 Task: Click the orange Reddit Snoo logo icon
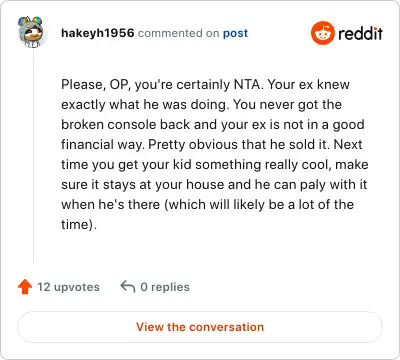click(323, 33)
